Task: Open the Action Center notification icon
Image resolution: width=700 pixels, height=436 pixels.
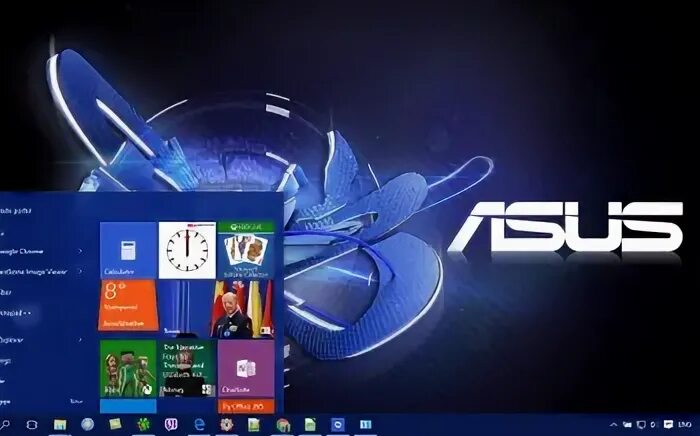Action: (668, 424)
